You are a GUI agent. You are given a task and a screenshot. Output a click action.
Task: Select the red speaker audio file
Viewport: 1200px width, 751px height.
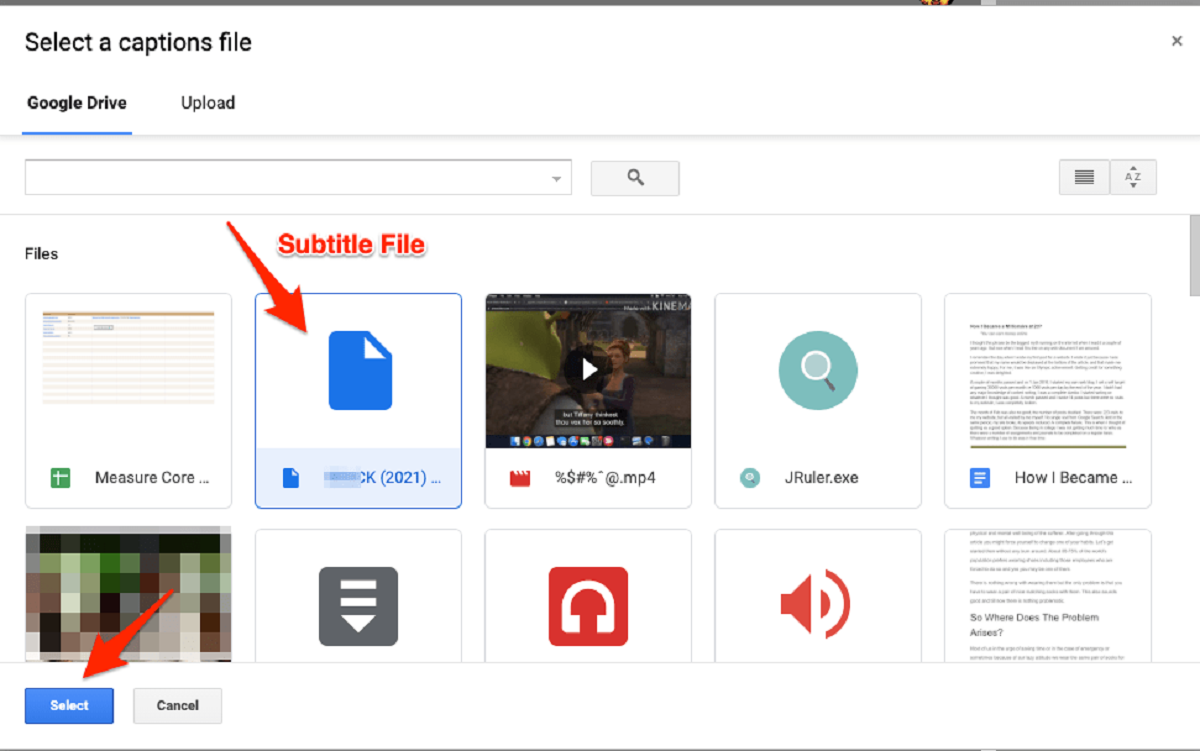(818, 606)
